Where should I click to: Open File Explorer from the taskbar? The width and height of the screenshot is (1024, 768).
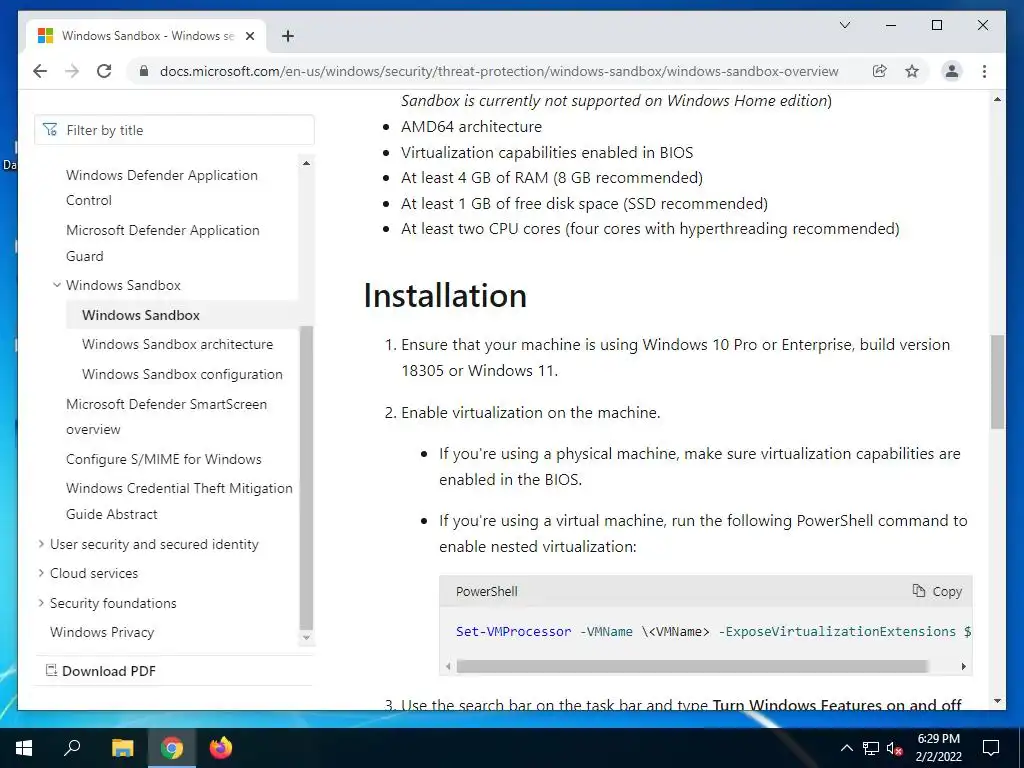pyautogui.click(x=122, y=748)
